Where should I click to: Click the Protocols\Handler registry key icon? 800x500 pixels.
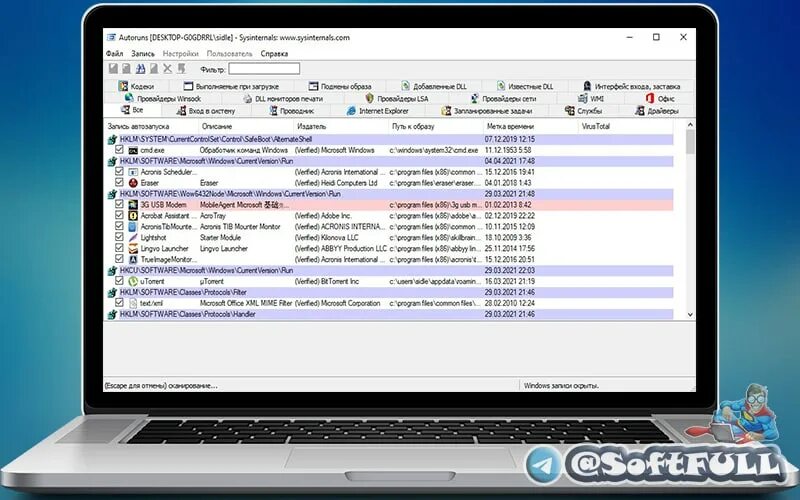[112, 314]
